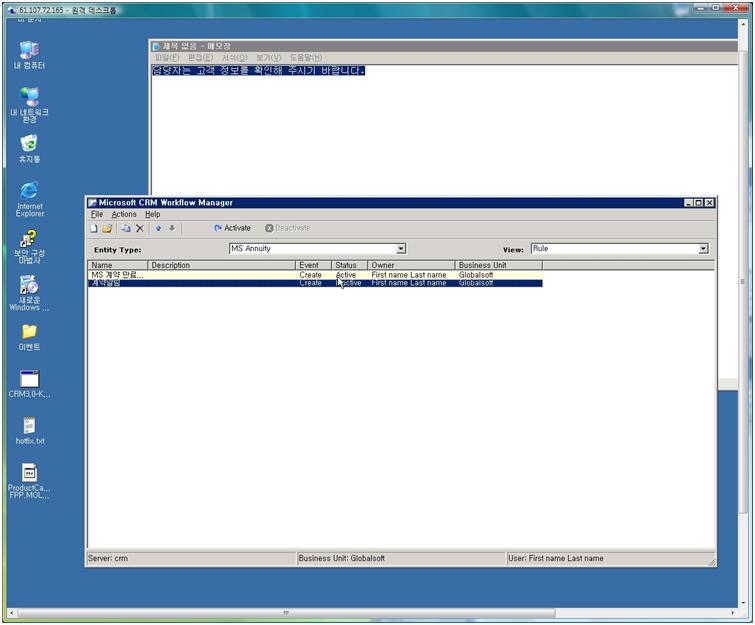Open the File menu in Workflow Manager
The width and height of the screenshot is (755, 625).
click(97, 214)
